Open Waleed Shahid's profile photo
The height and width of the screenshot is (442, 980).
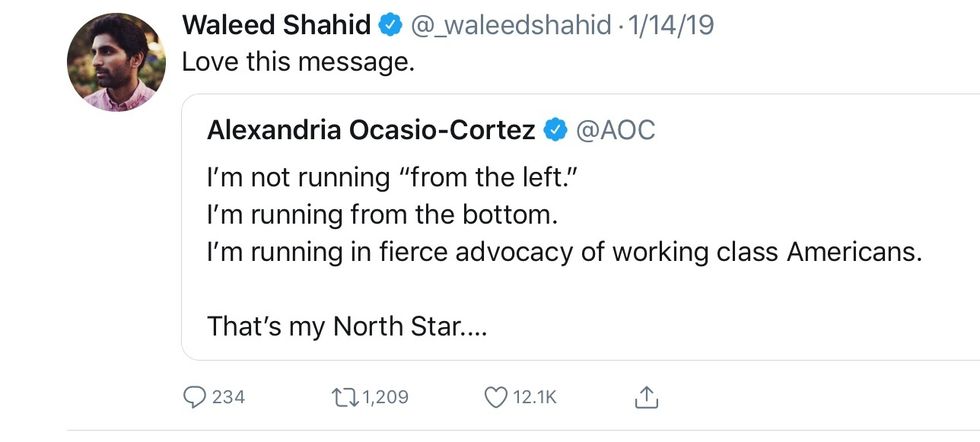110,63
